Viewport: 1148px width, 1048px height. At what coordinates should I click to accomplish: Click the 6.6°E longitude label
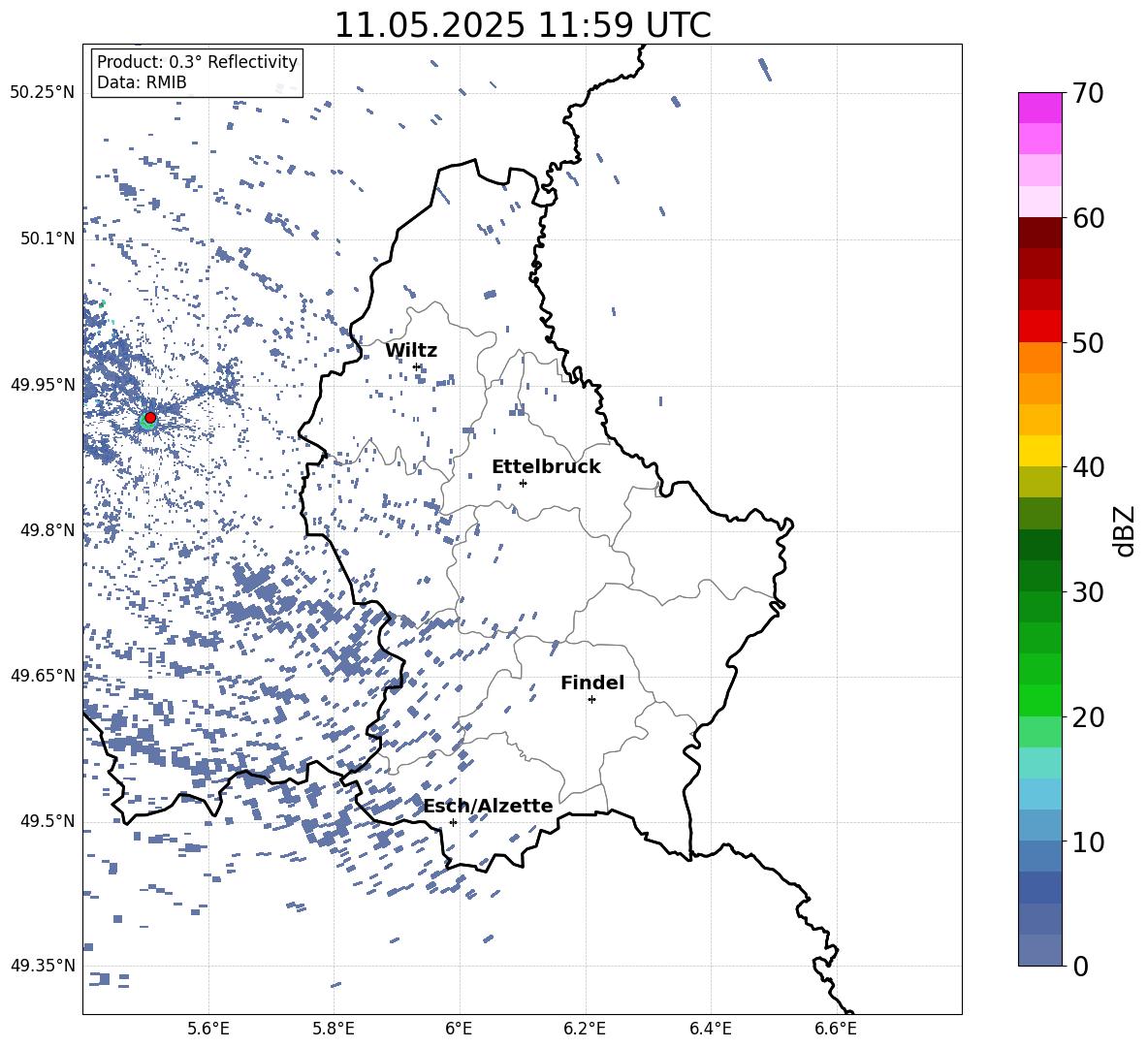[x=836, y=1029]
